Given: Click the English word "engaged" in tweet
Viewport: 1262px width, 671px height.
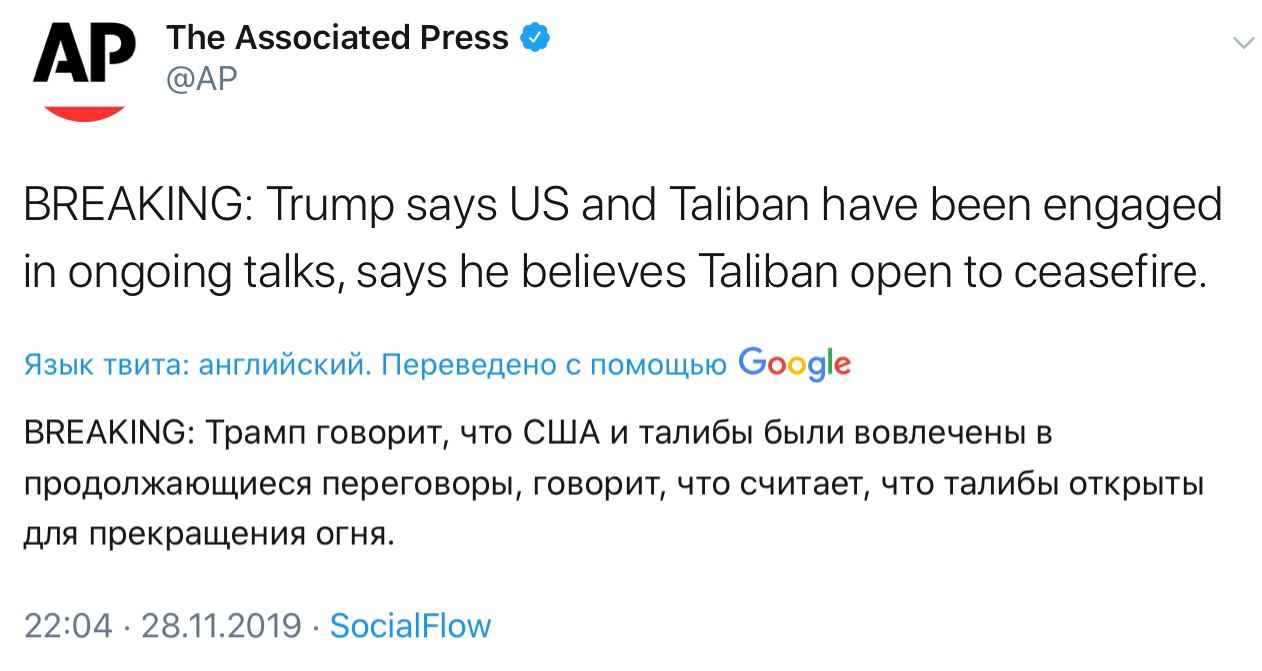Looking at the screenshot, I should click(1142, 206).
